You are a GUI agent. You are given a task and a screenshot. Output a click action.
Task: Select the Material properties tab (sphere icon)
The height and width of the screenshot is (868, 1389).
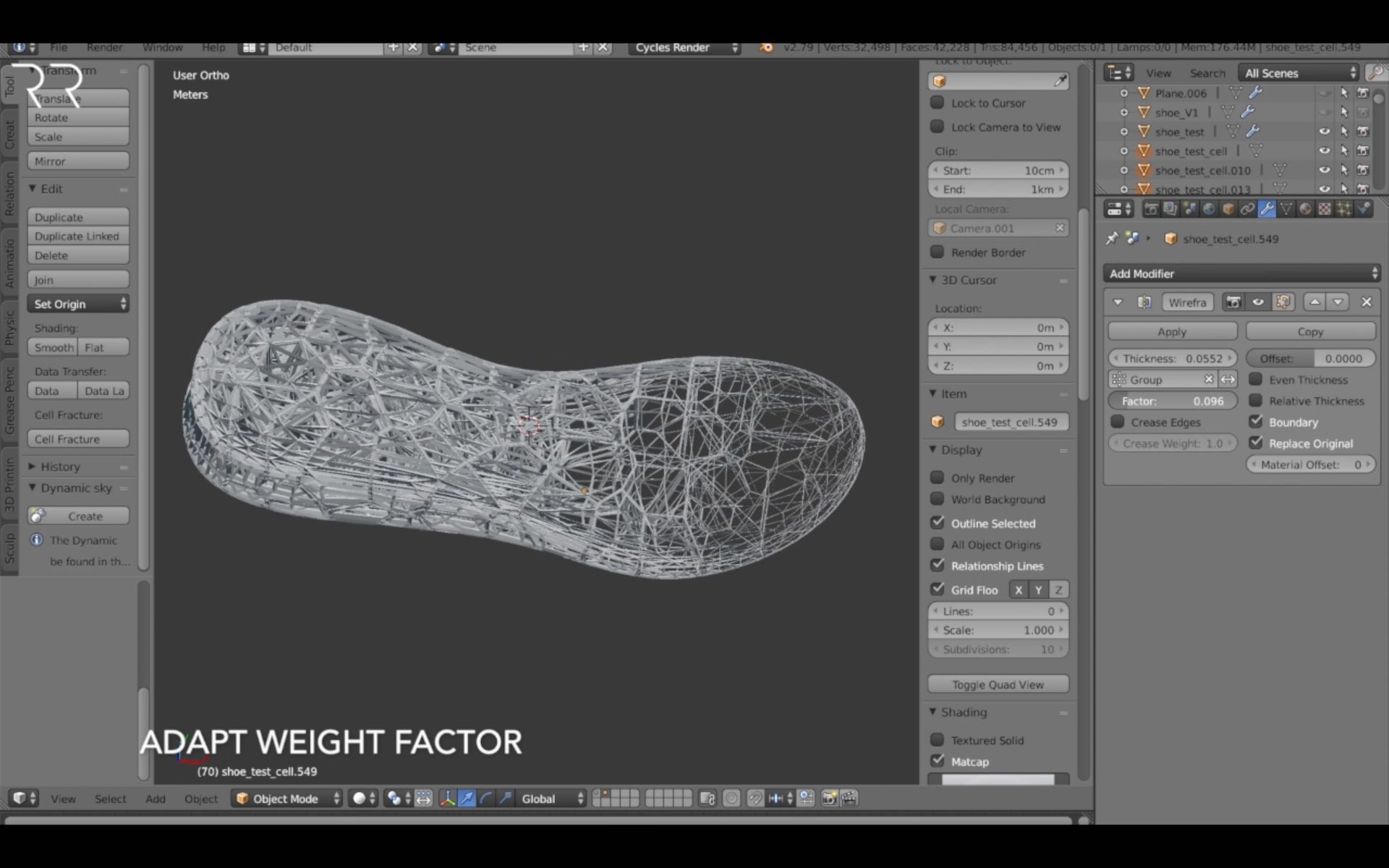click(x=1306, y=209)
